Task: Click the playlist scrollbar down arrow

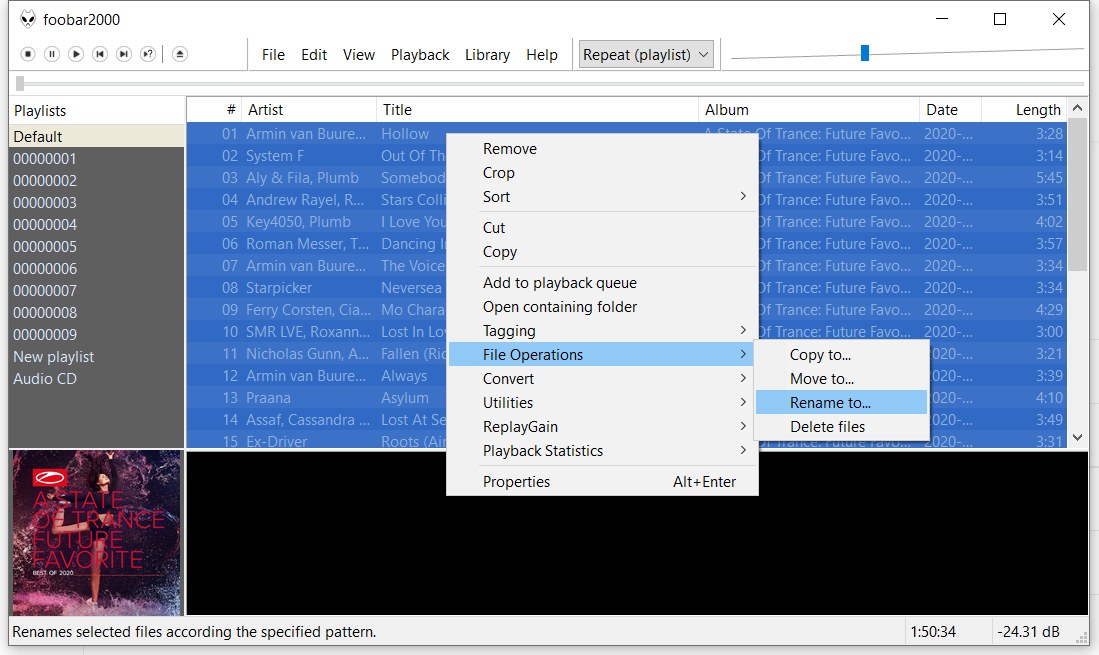Action: coord(1078,437)
